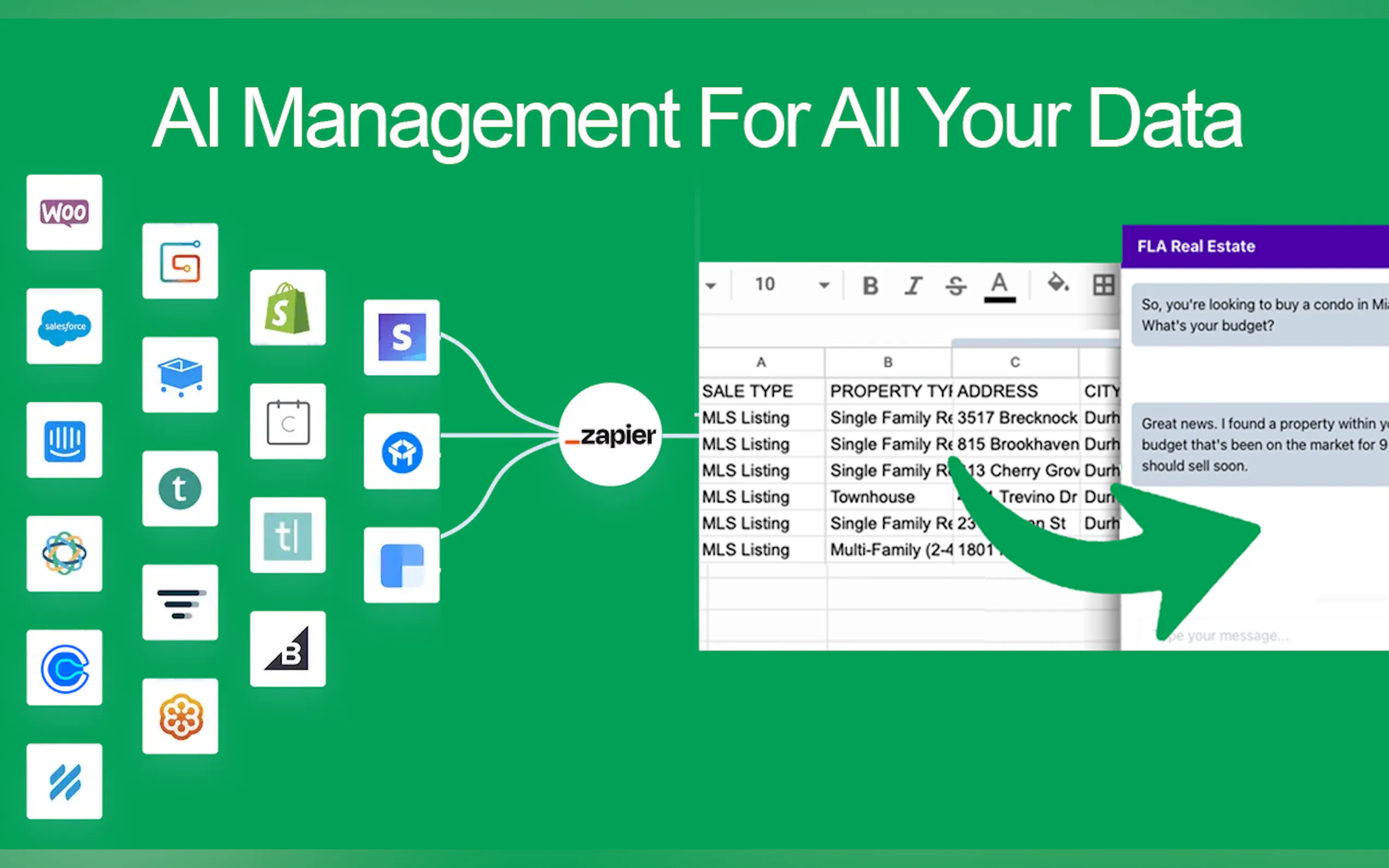Open the text color picker
The height and width of the screenshot is (868, 1389).
click(x=1000, y=286)
